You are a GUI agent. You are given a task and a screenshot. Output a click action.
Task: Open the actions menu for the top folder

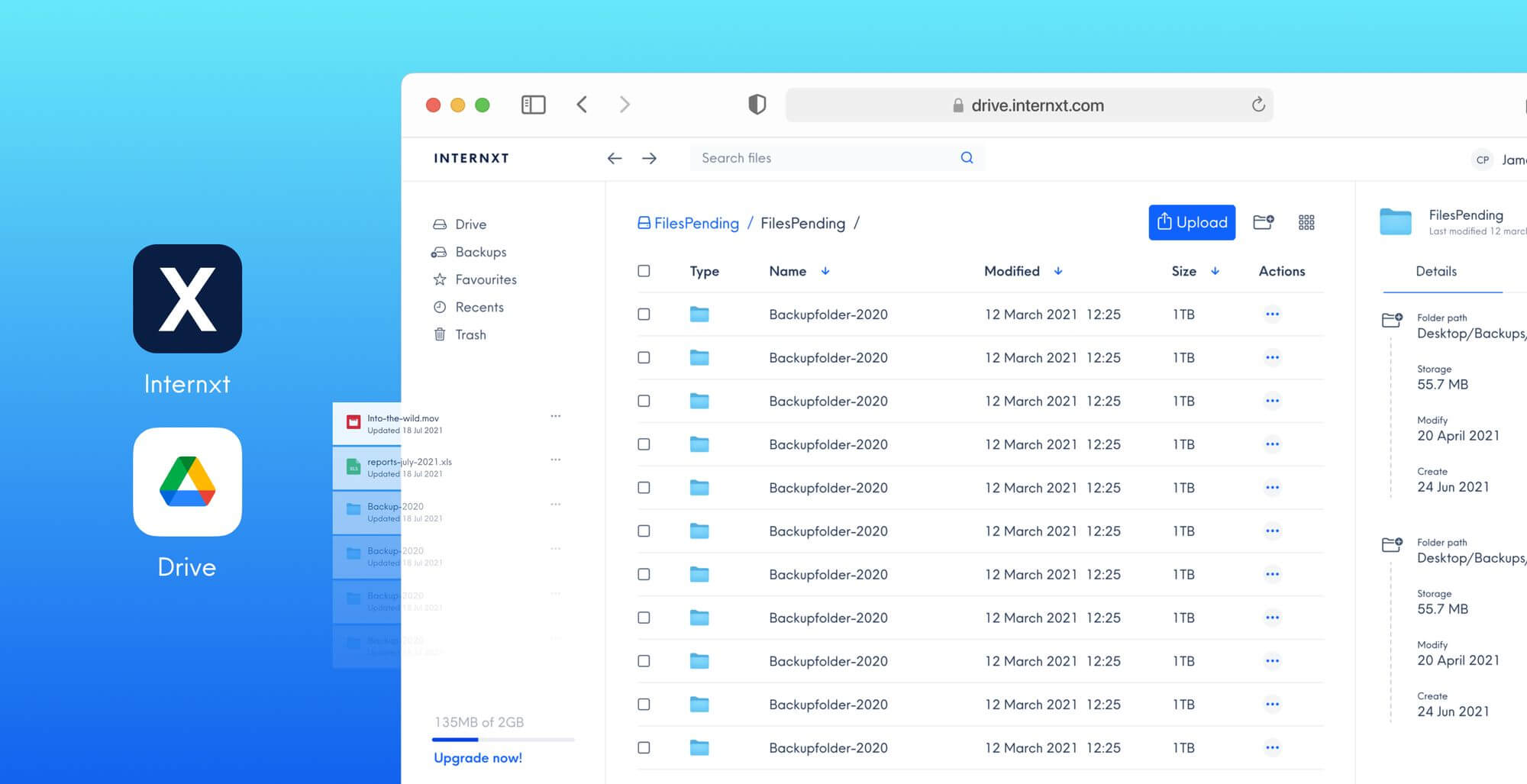(x=1272, y=314)
